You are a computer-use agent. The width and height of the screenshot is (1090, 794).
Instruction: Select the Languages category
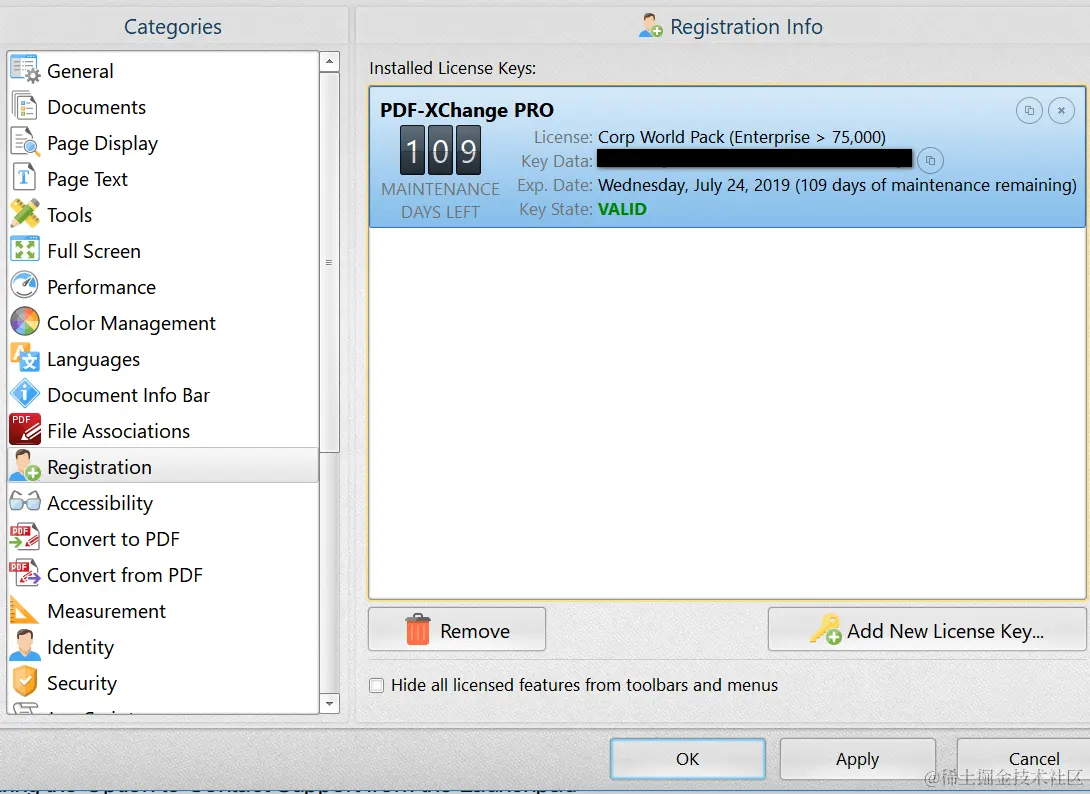pos(163,359)
